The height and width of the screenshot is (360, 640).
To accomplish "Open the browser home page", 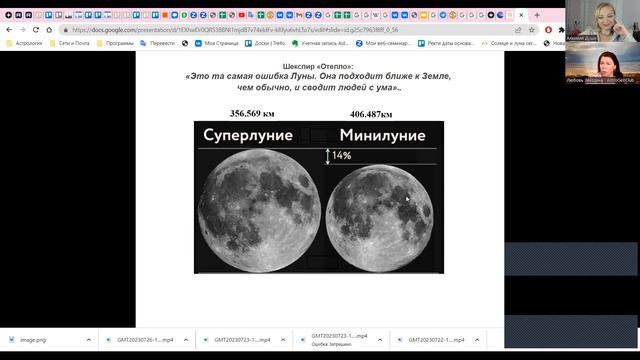I will 49,30.
